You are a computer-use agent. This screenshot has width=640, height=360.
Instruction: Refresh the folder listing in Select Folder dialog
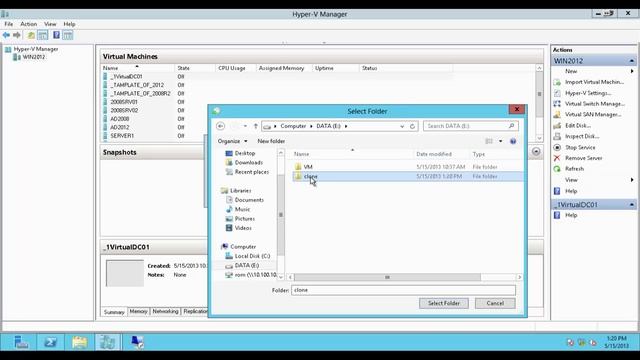click(412, 126)
